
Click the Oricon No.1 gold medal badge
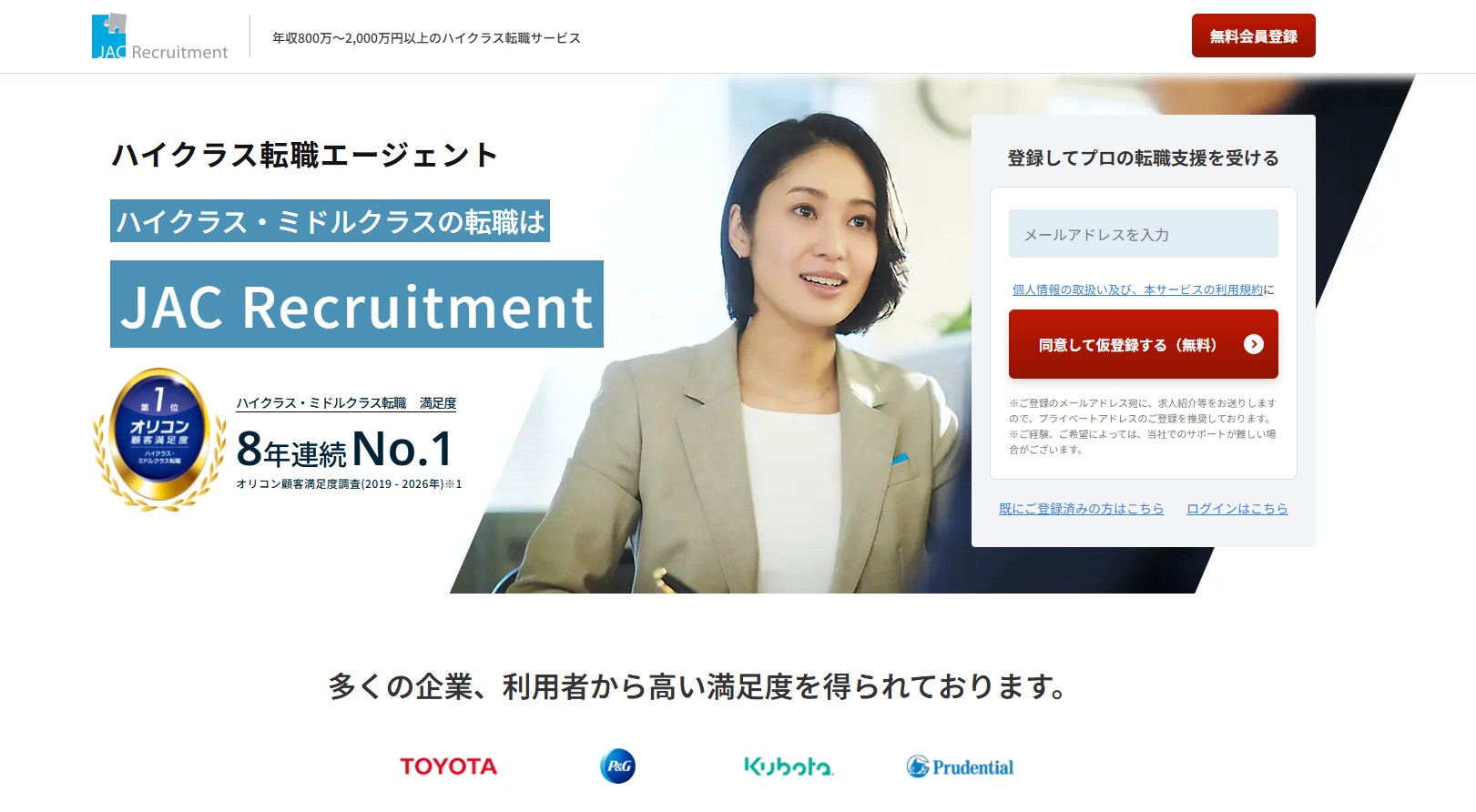160,438
